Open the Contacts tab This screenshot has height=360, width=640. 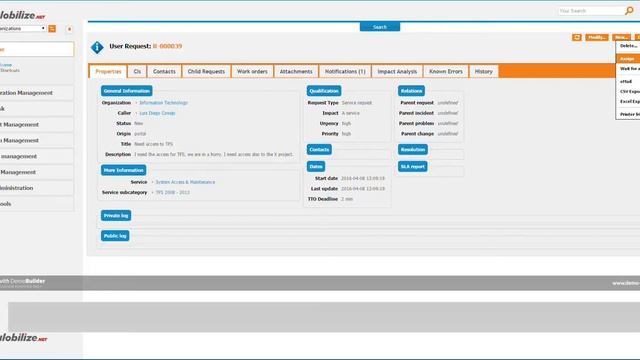164,71
